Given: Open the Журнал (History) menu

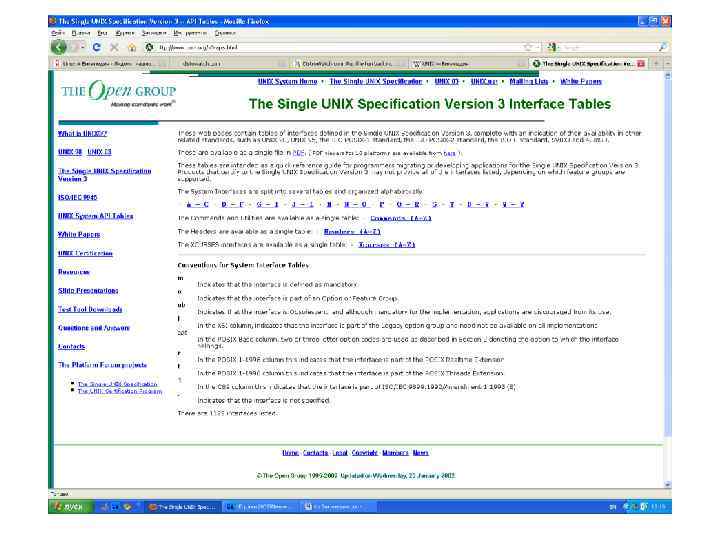Looking at the screenshot, I should (x=124, y=33).
